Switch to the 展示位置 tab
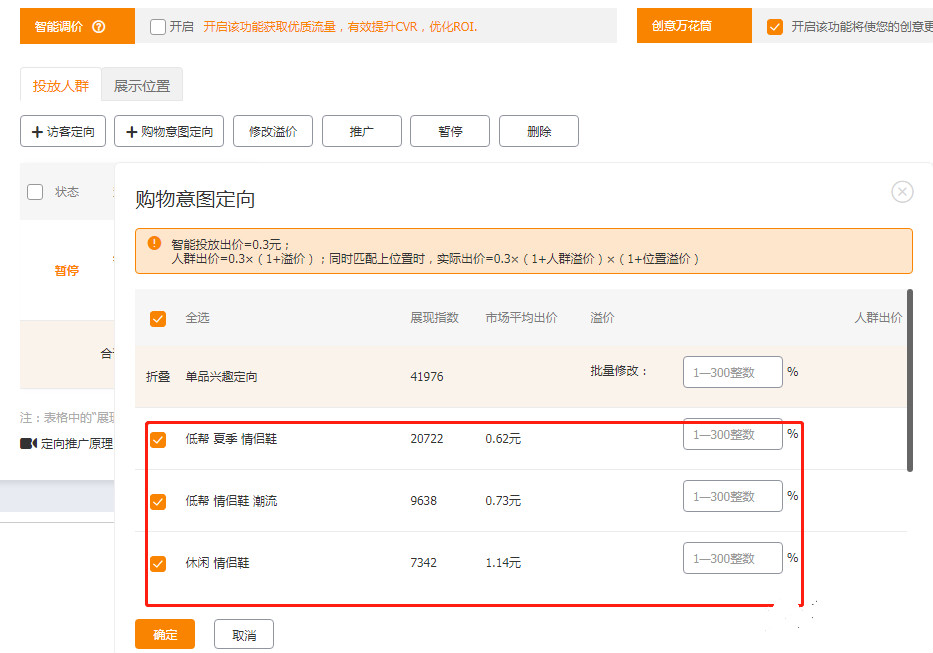The width and height of the screenshot is (933, 653). pos(141,85)
